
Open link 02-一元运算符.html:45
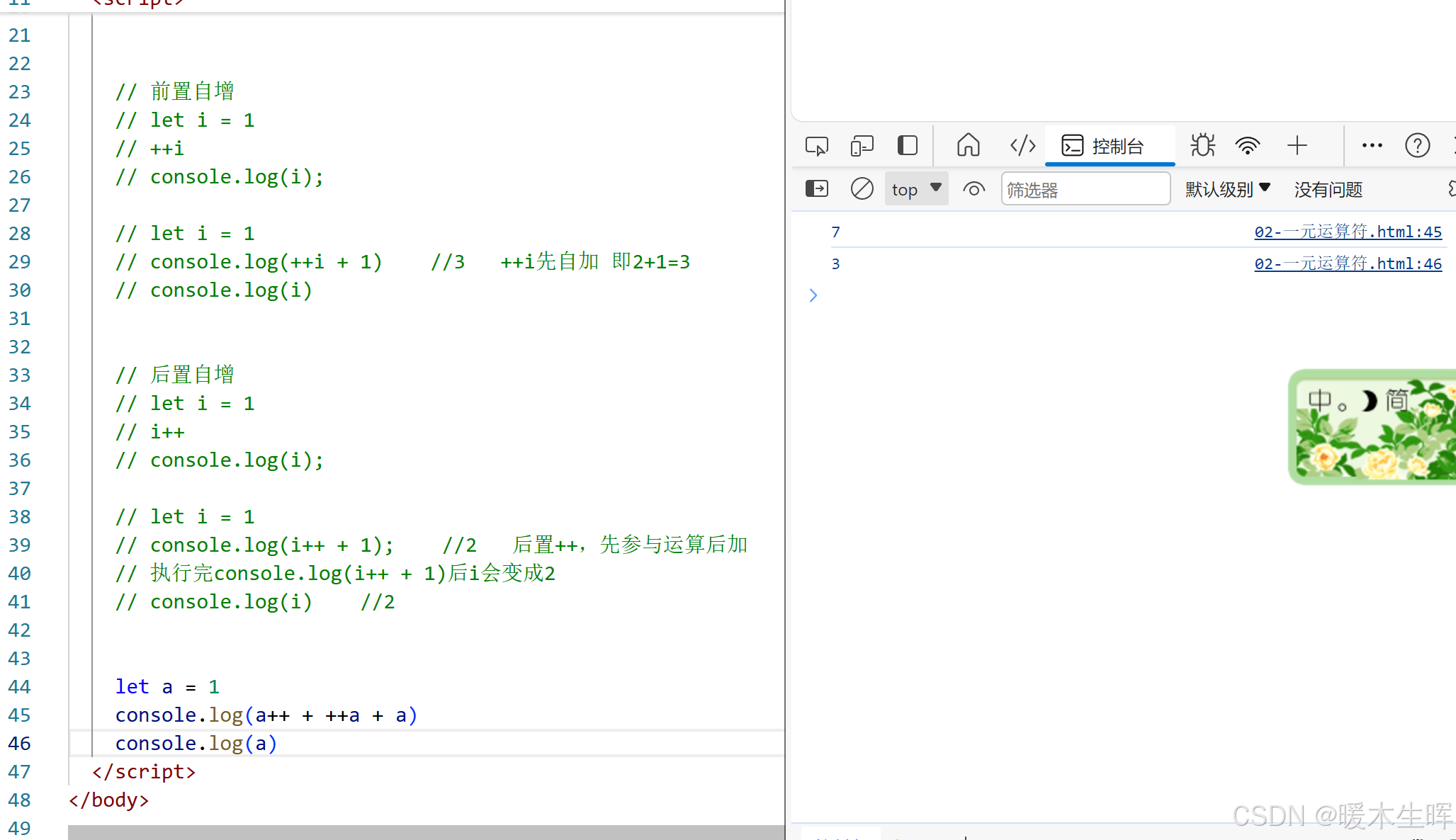[1348, 232]
